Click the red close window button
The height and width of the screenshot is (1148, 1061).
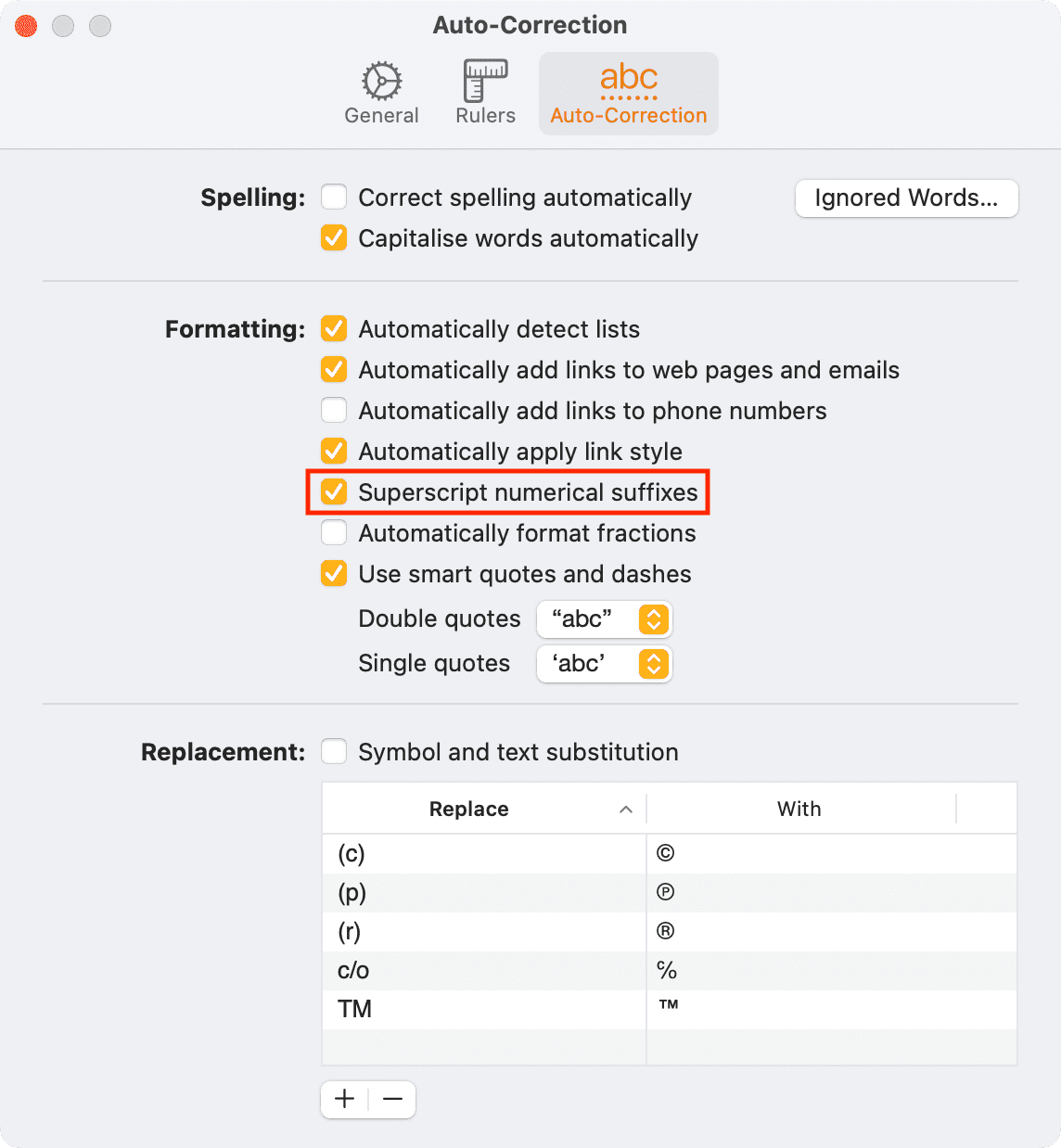(x=26, y=26)
